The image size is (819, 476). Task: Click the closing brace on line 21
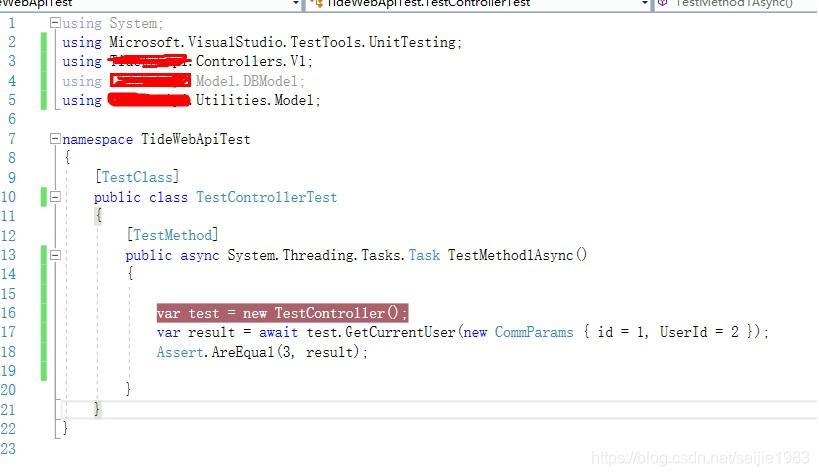[x=97, y=409]
